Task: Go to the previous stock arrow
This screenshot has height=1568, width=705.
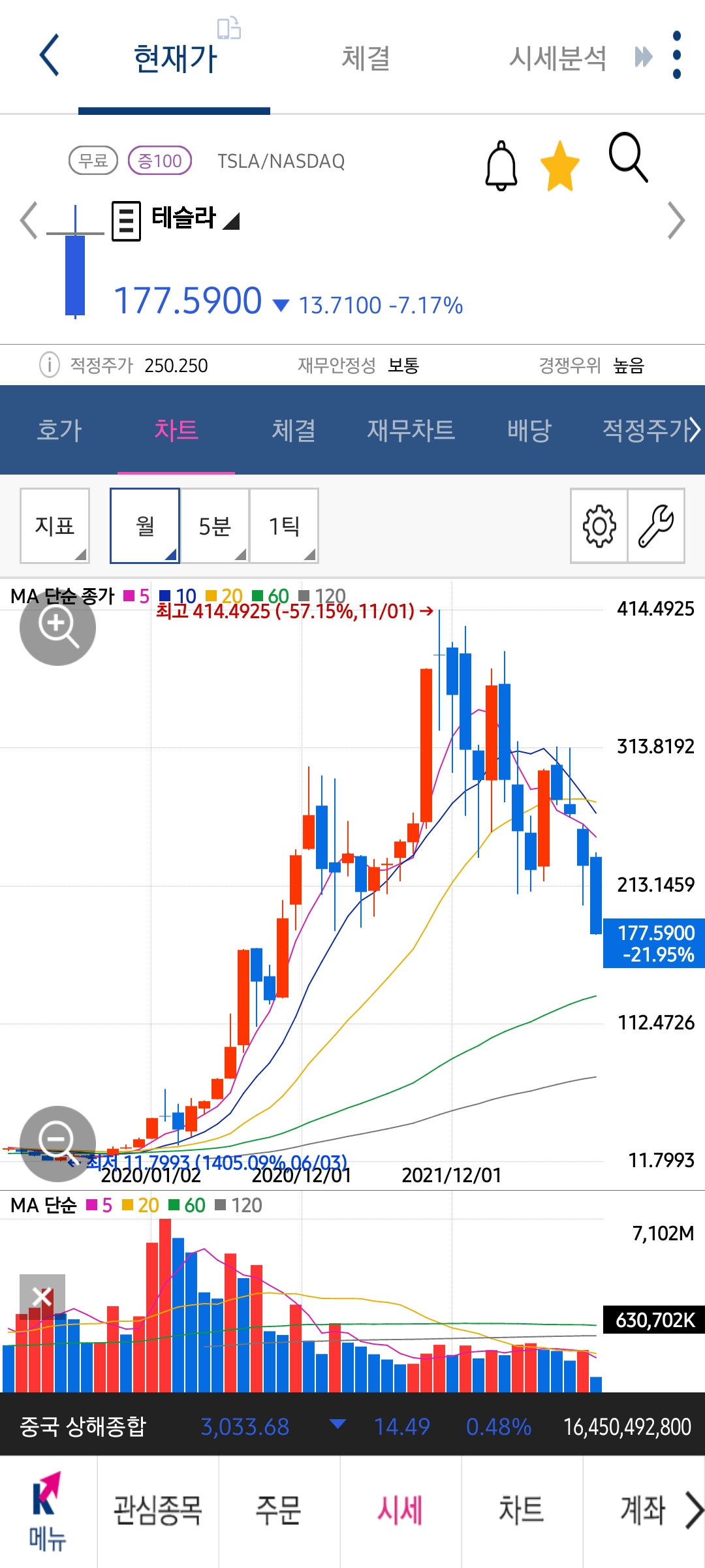Action: point(28,221)
